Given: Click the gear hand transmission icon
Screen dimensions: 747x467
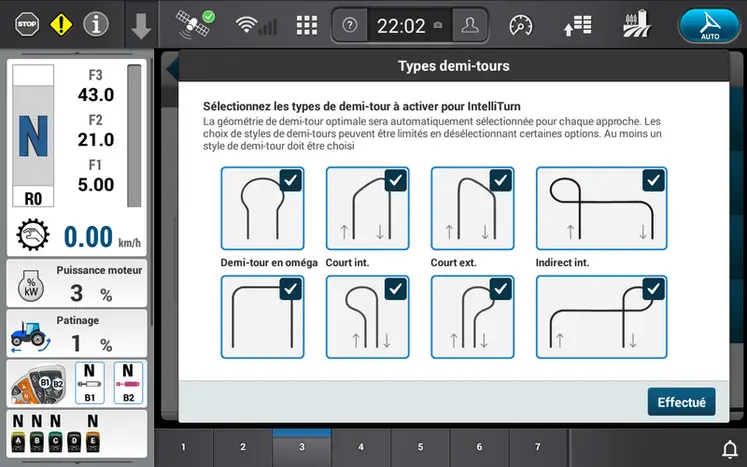Looking at the screenshot, I should [x=32, y=235].
